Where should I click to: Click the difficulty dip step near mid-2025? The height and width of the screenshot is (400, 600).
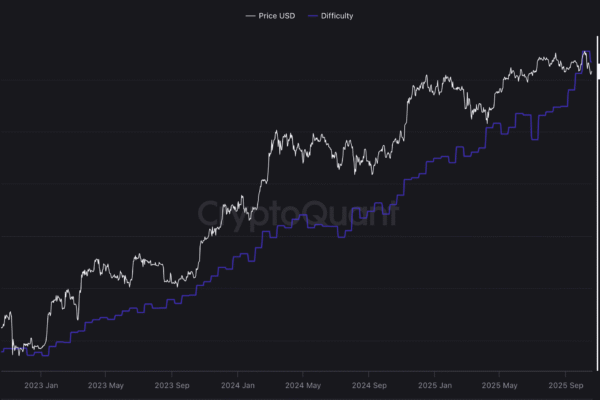(533, 139)
